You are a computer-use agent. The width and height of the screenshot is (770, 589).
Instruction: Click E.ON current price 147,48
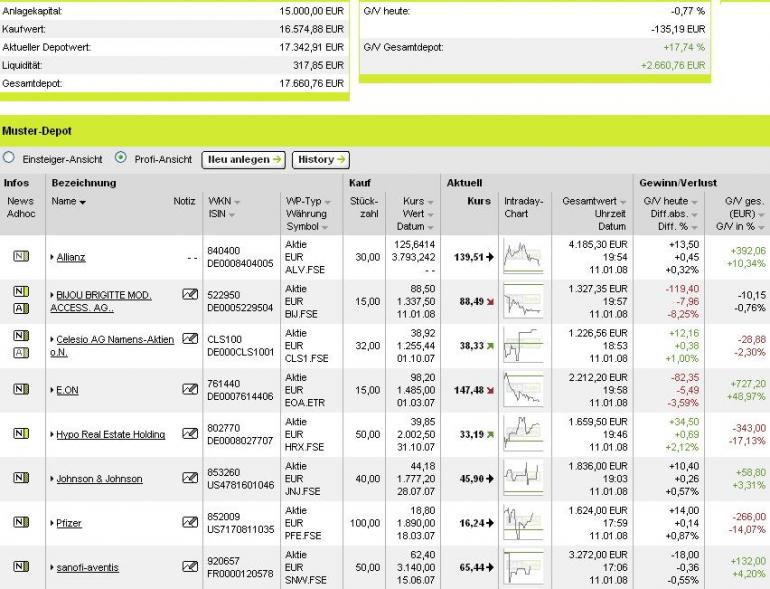point(468,390)
